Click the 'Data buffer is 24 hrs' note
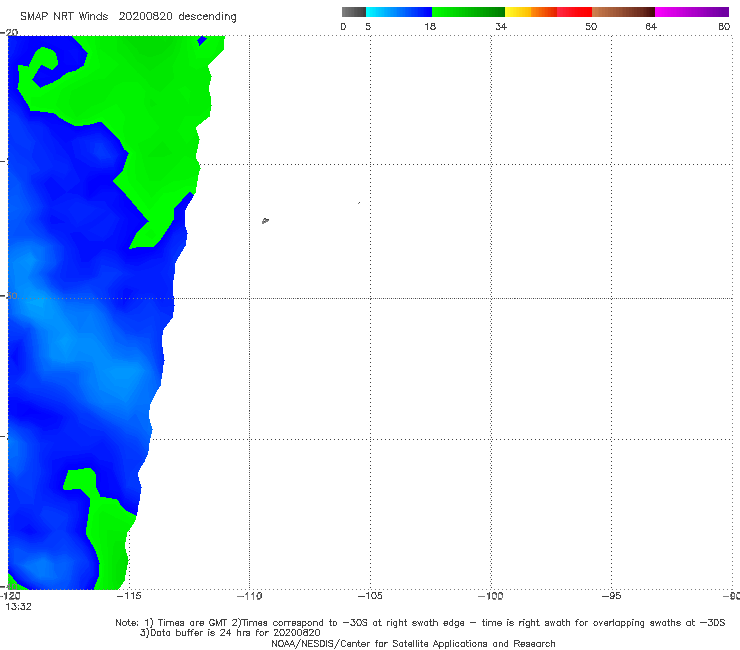 coord(230,633)
